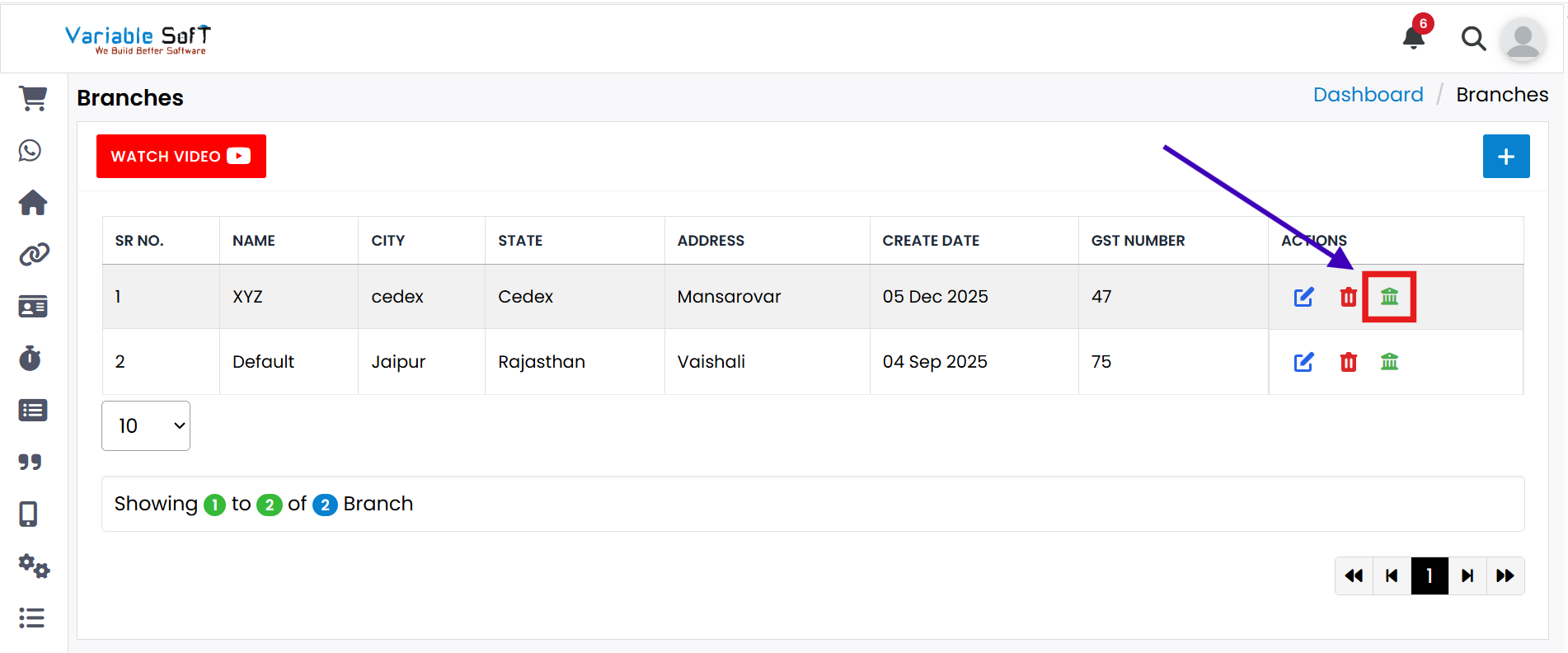Screen dimensions: 1568x653
Task: Open the shopping cart section in sidebar
Action: [32, 98]
